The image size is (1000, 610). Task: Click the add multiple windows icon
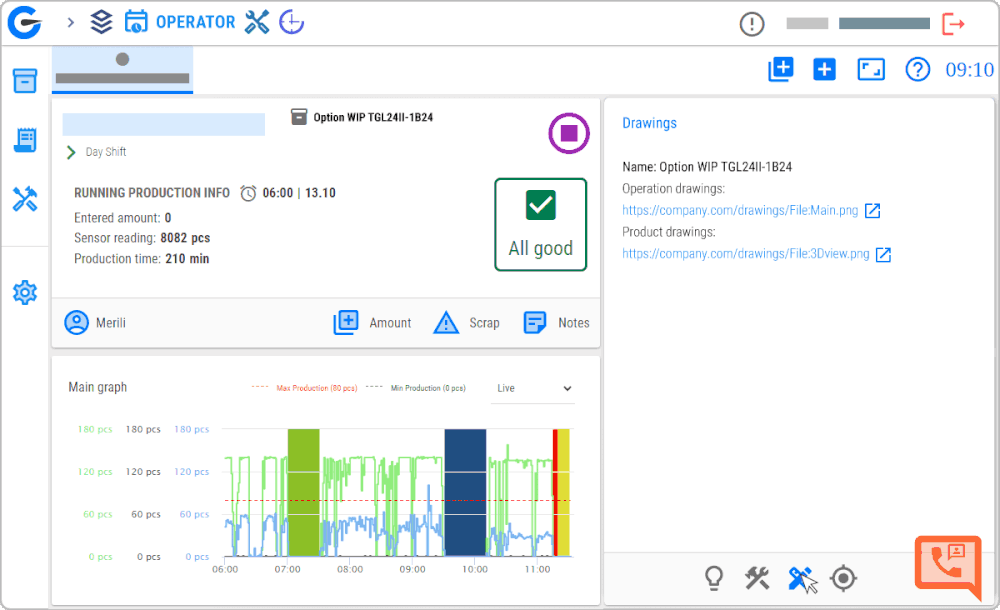[x=781, y=69]
